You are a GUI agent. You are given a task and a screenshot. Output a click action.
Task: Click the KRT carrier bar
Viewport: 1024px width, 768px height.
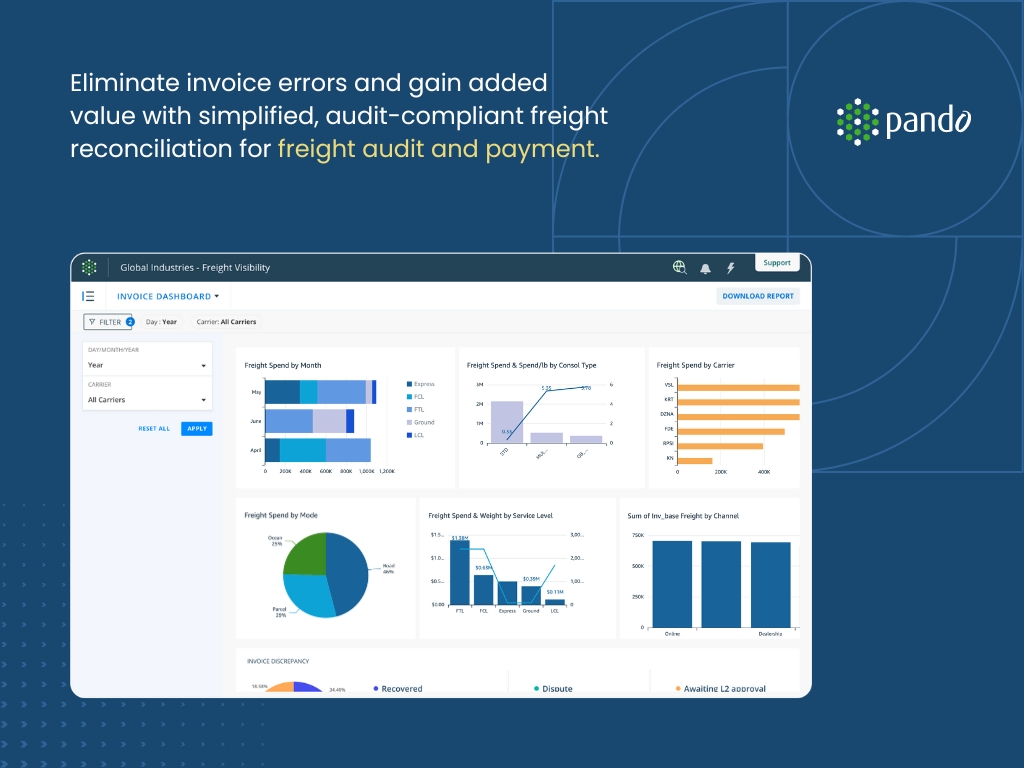point(739,402)
